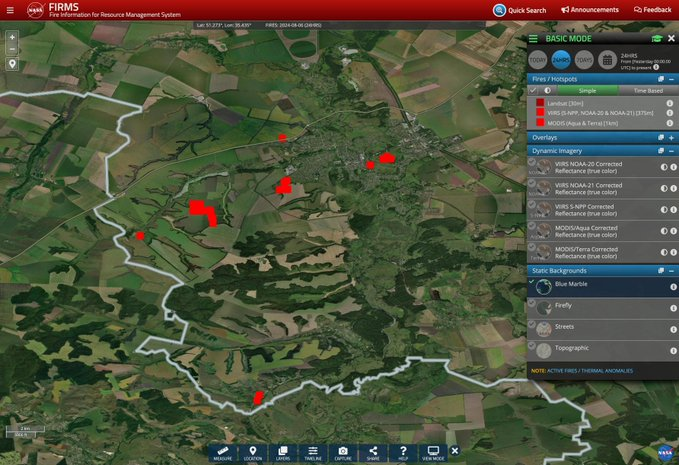Viewport: 679px width, 465px height.
Task: Open Feedback
Action: pos(653,10)
